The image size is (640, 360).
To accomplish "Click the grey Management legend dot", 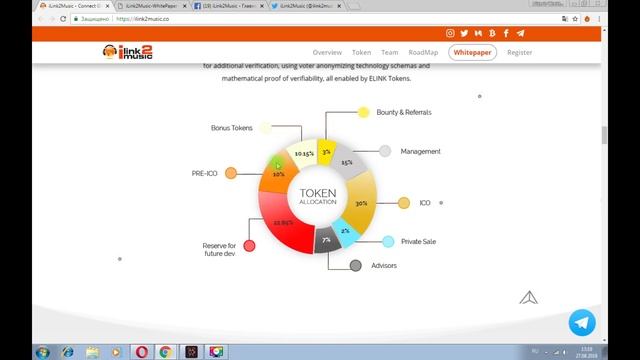I will (385, 151).
